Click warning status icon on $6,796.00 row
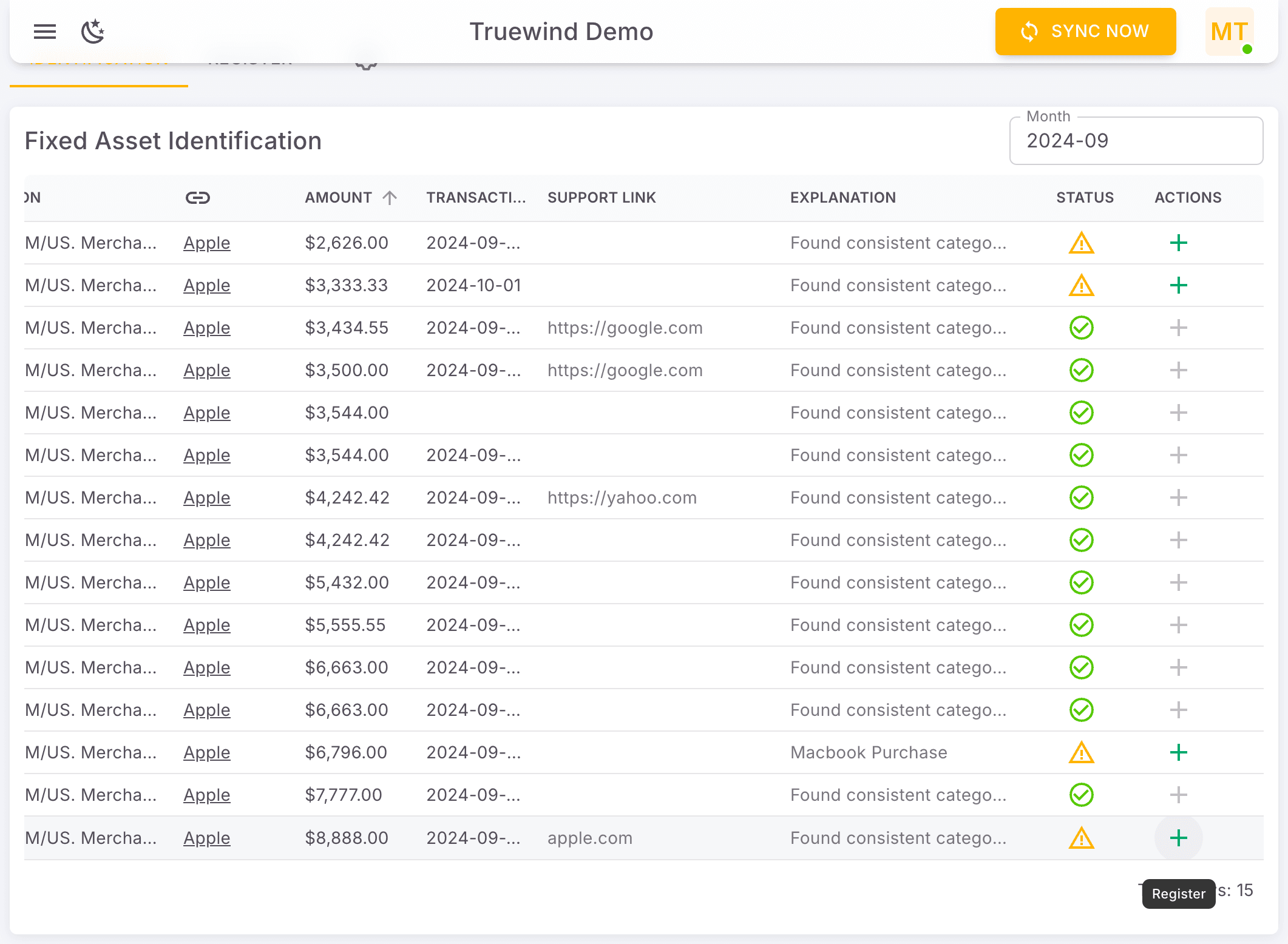 coord(1081,753)
